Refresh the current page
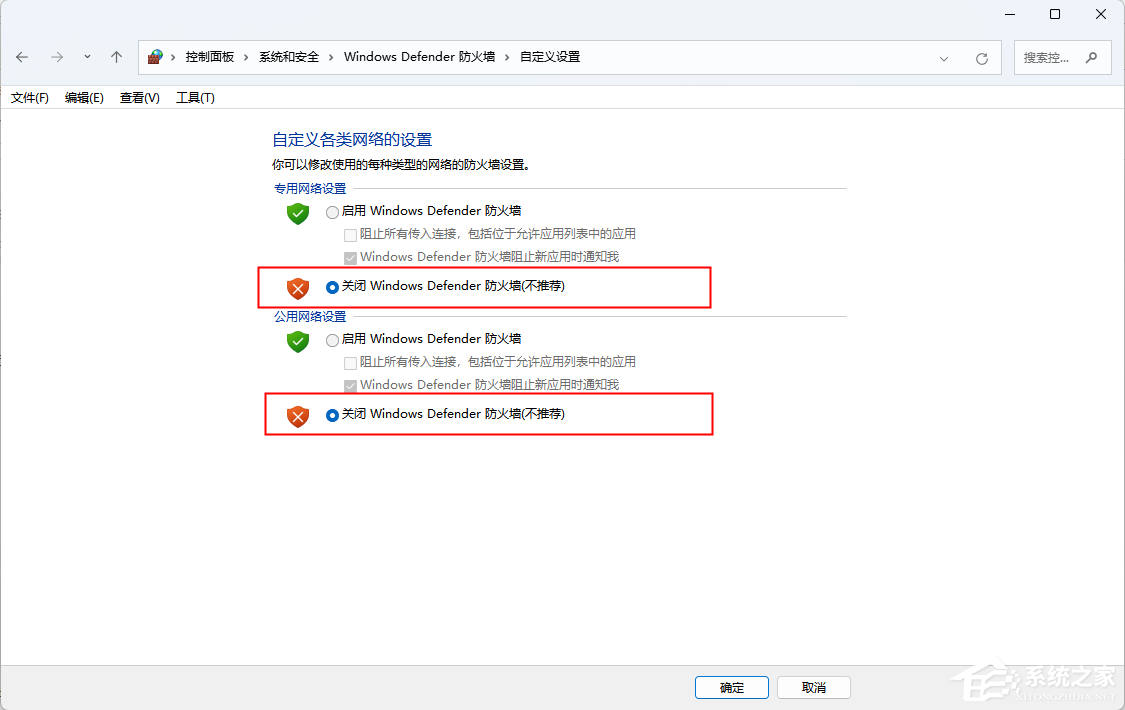The image size is (1125, 710). pyautogui.click(x=982, y=58)
